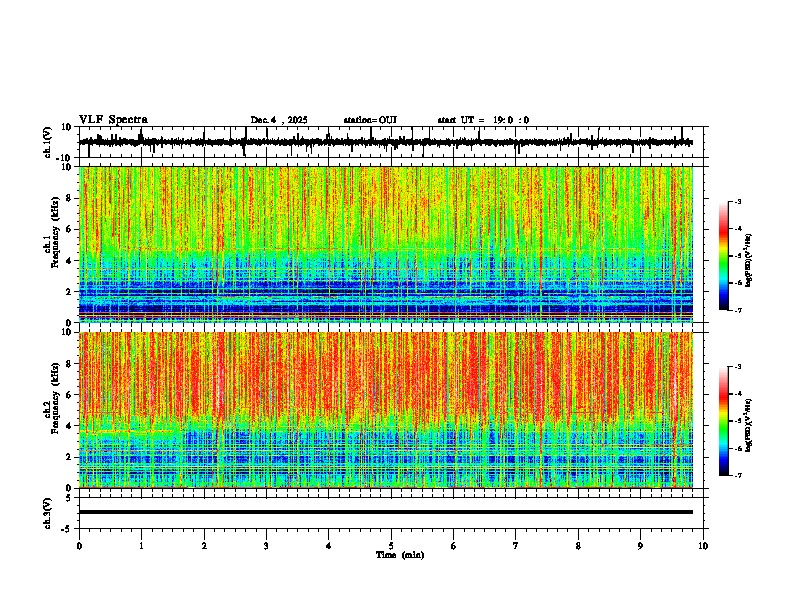Click the "-3" label on ch.1 colorbar
This screenshot has width=792, height=612.
[x=737, y=202]
